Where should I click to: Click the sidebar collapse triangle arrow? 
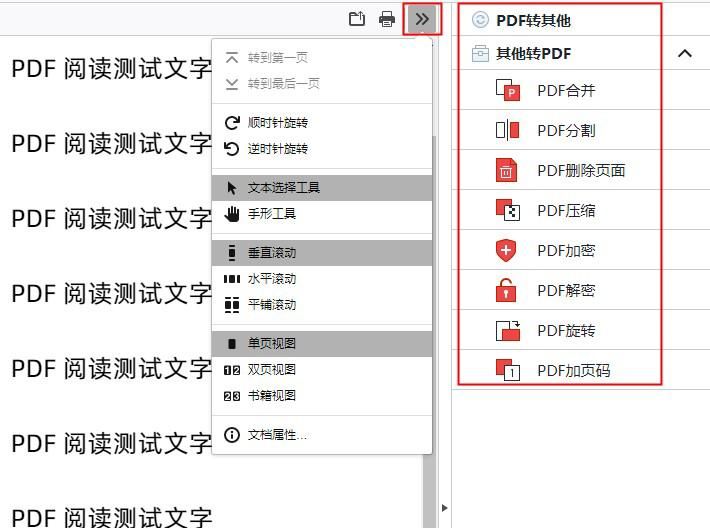445,508
